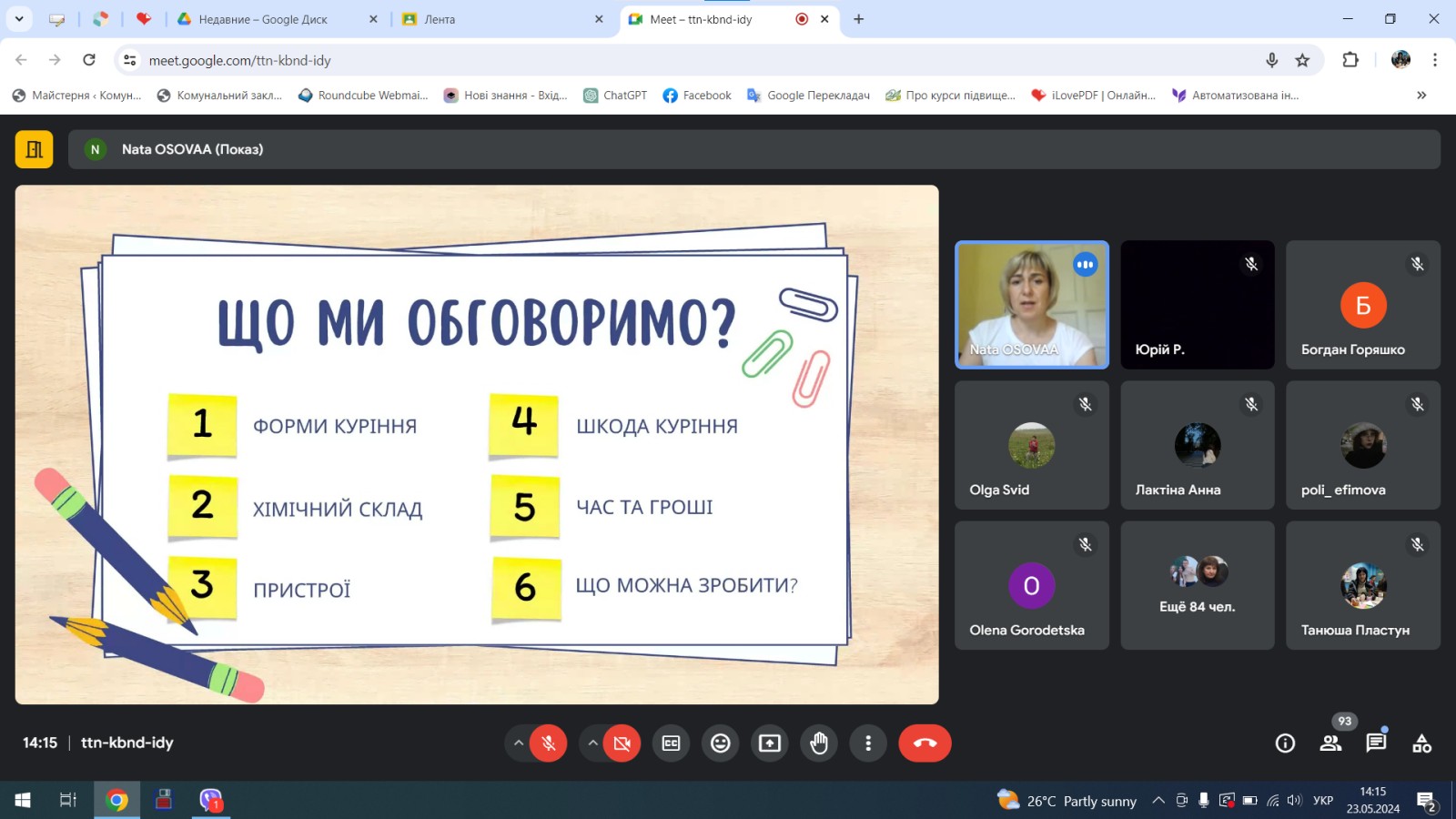Switch to the Лента tab
Image resolution: width=1456 pixels, height=819 pixels.
coord(491,19)
